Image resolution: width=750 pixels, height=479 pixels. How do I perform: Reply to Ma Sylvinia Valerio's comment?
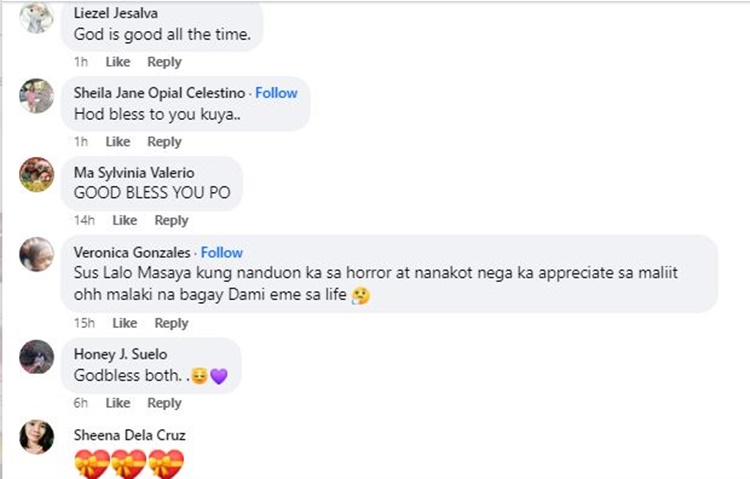click(x=171, y=220)
